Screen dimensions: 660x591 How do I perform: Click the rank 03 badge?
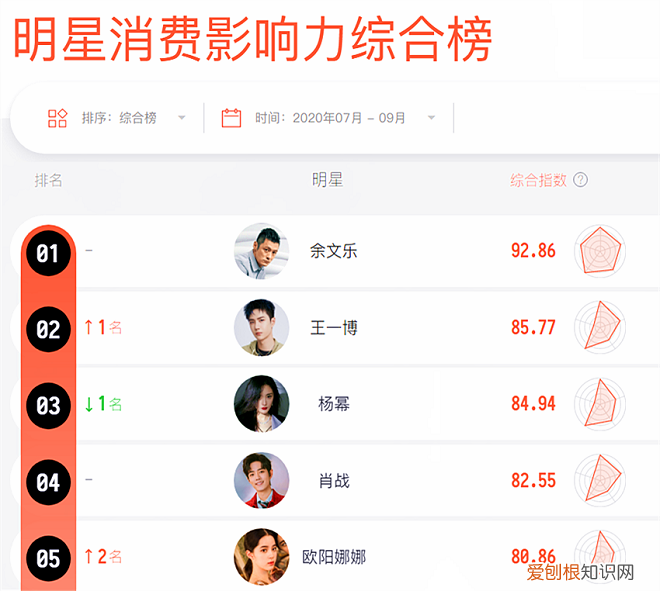click(x=48, y=406)
